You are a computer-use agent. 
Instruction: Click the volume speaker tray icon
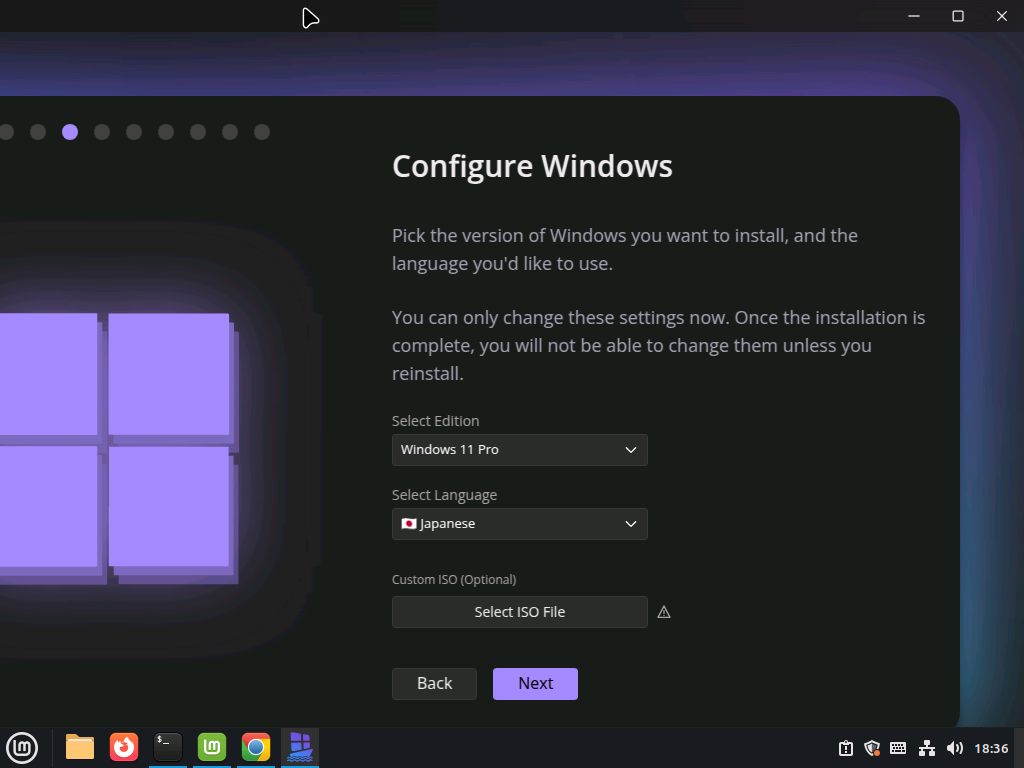pyautogui.click(x=955, y=748)
